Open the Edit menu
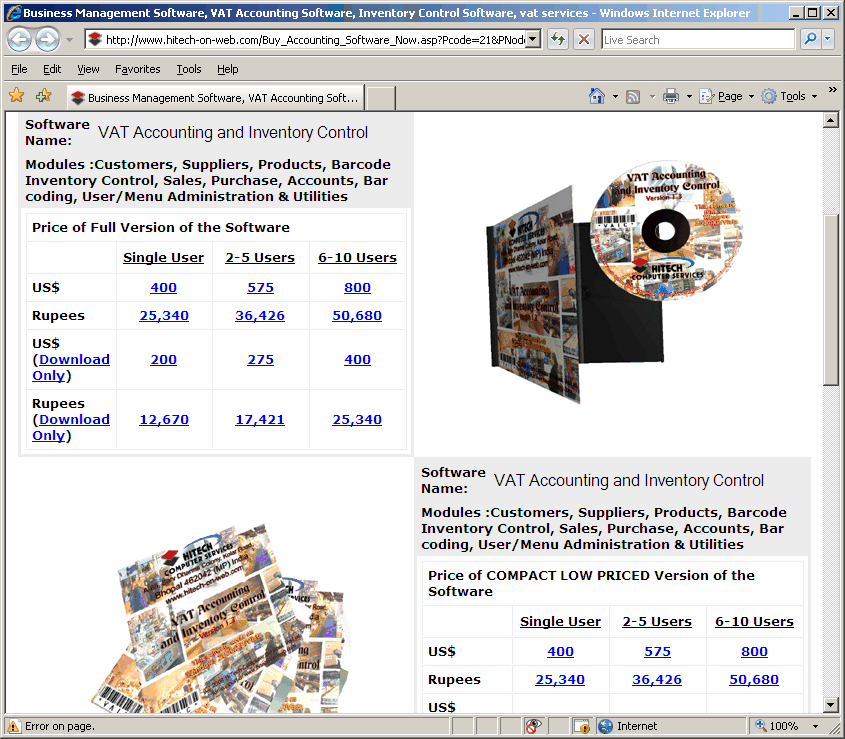 pos(52,69)
